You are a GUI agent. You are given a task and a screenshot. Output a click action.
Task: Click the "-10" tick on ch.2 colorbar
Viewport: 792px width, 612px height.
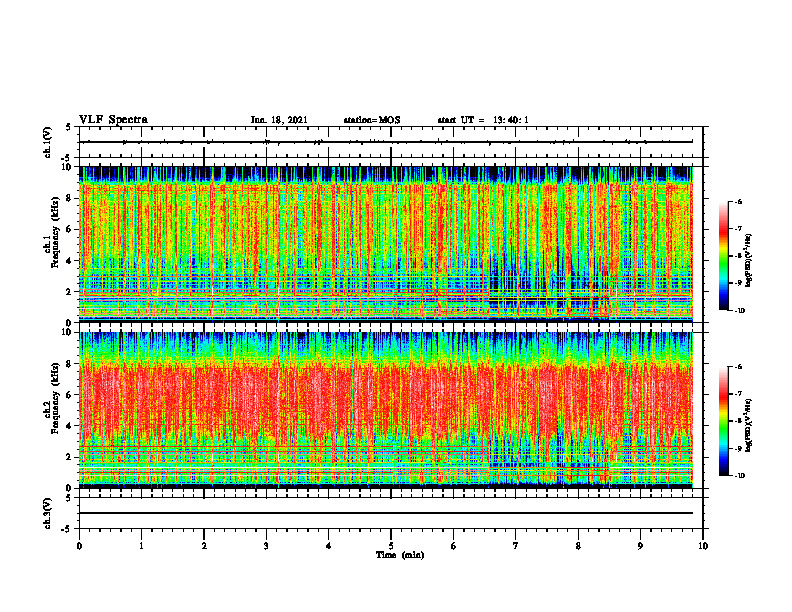[x=739, y=475]
